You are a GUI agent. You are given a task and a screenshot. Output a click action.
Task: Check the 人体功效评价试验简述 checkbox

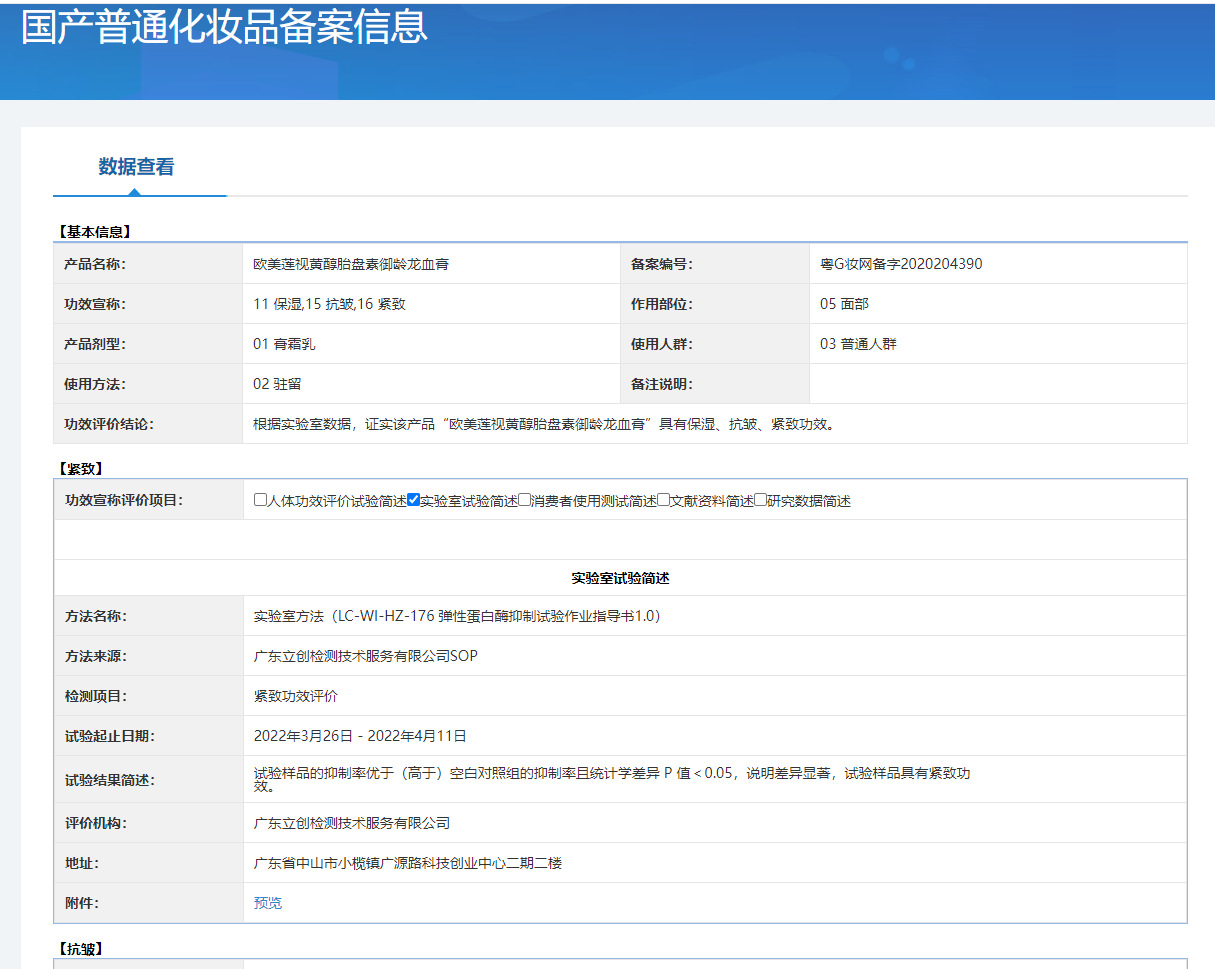click(x=261, y=500)
